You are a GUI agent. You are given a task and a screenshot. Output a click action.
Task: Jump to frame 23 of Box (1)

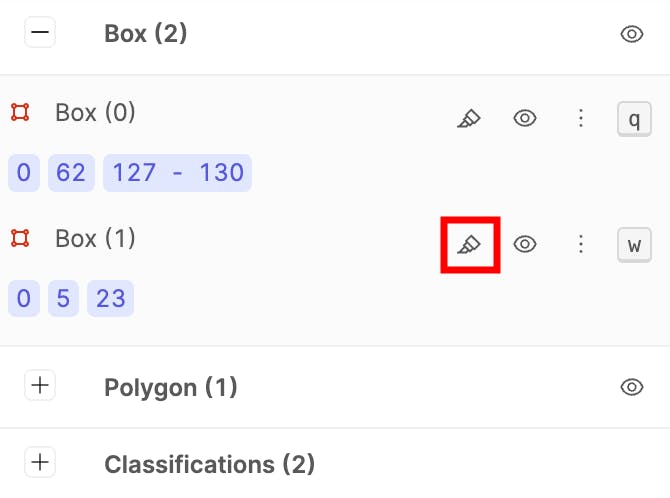(x=110, y=298)
